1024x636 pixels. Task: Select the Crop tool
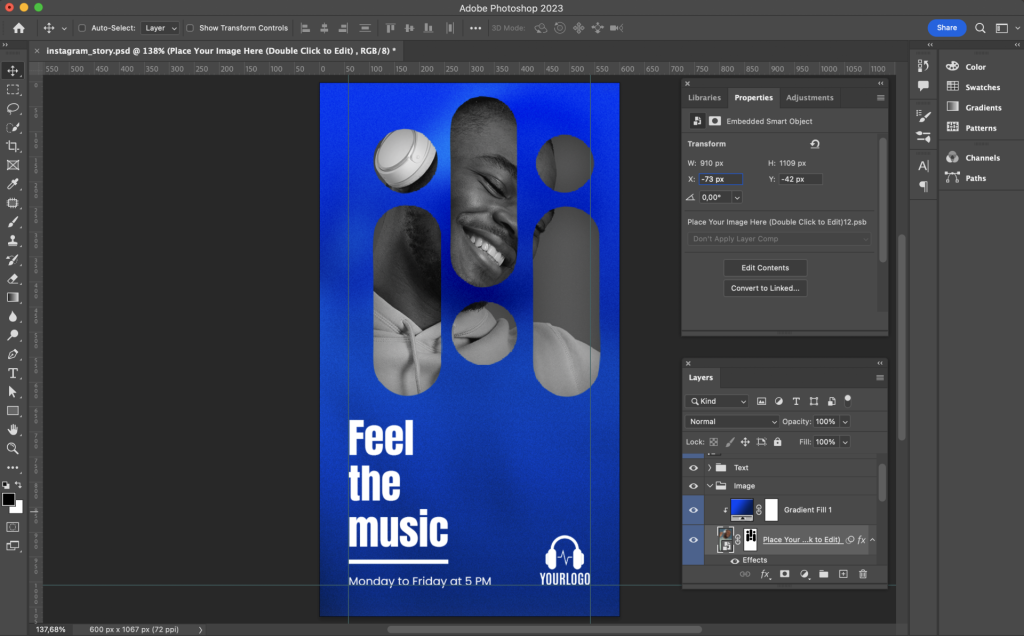click(13, 146)
